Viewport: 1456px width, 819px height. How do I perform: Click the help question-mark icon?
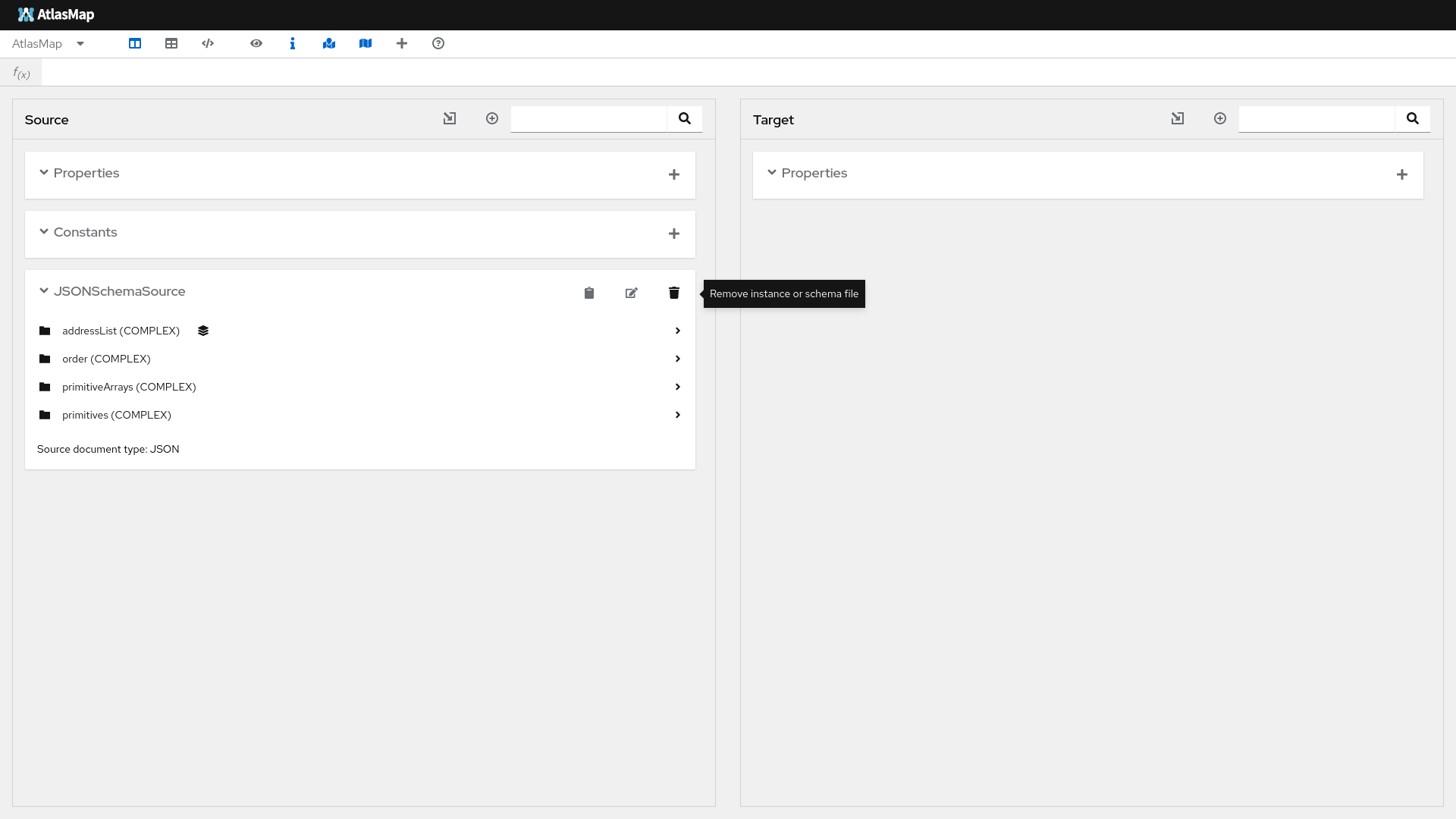pos(438,43)
